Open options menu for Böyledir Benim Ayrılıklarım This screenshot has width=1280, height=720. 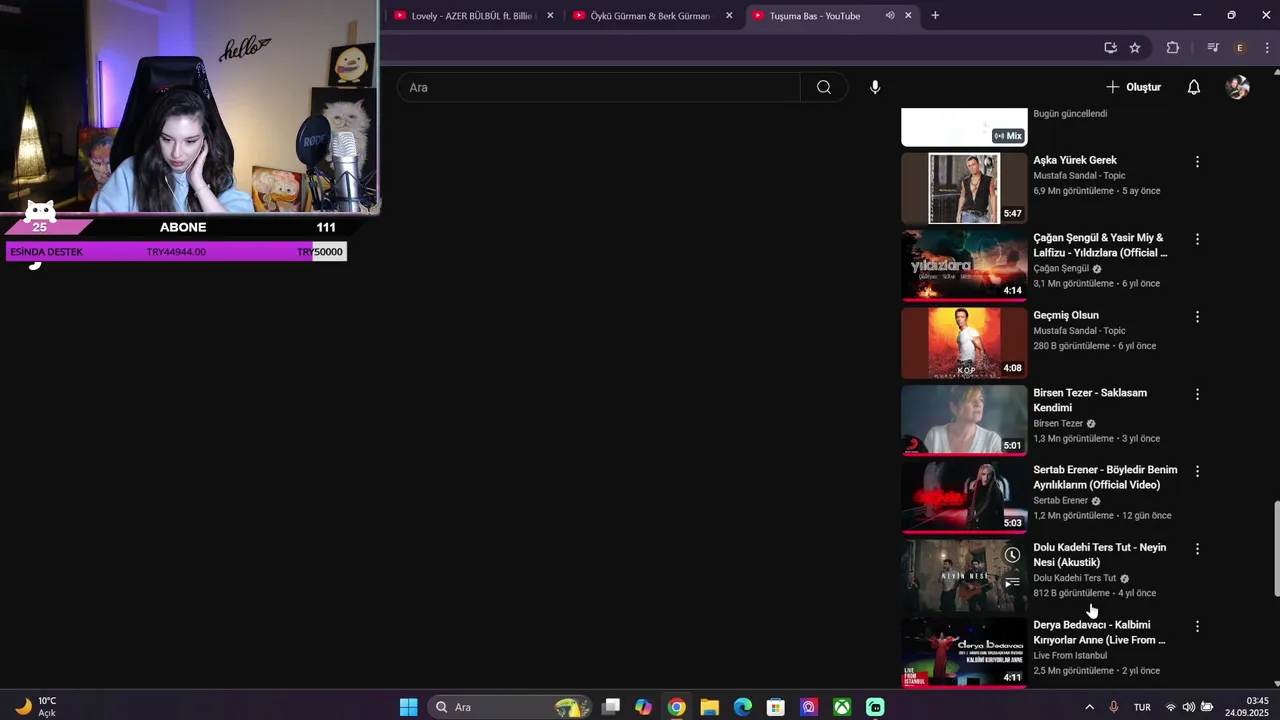tap(1197, 471)
